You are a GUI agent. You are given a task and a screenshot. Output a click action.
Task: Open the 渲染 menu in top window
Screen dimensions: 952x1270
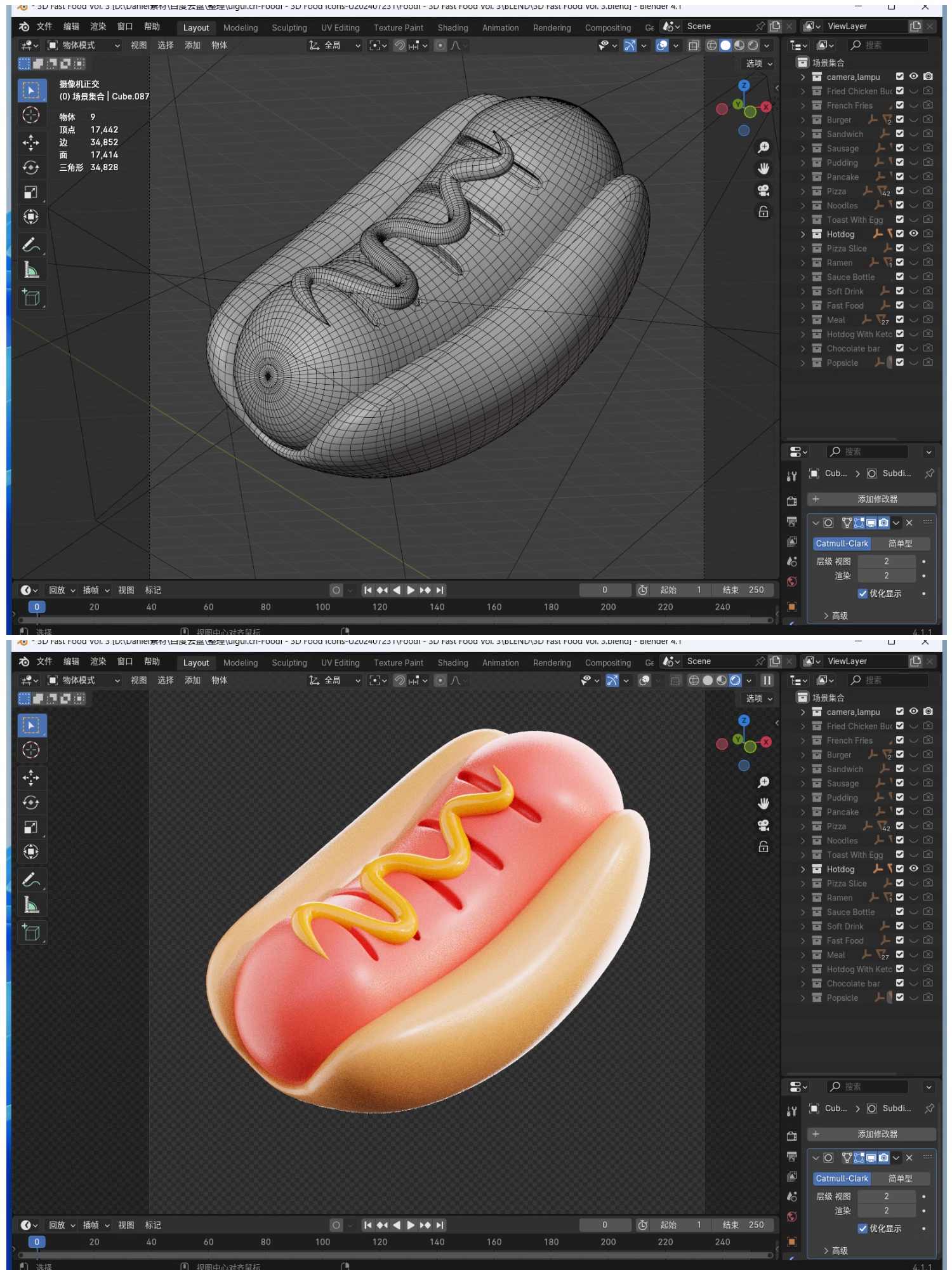98,27
